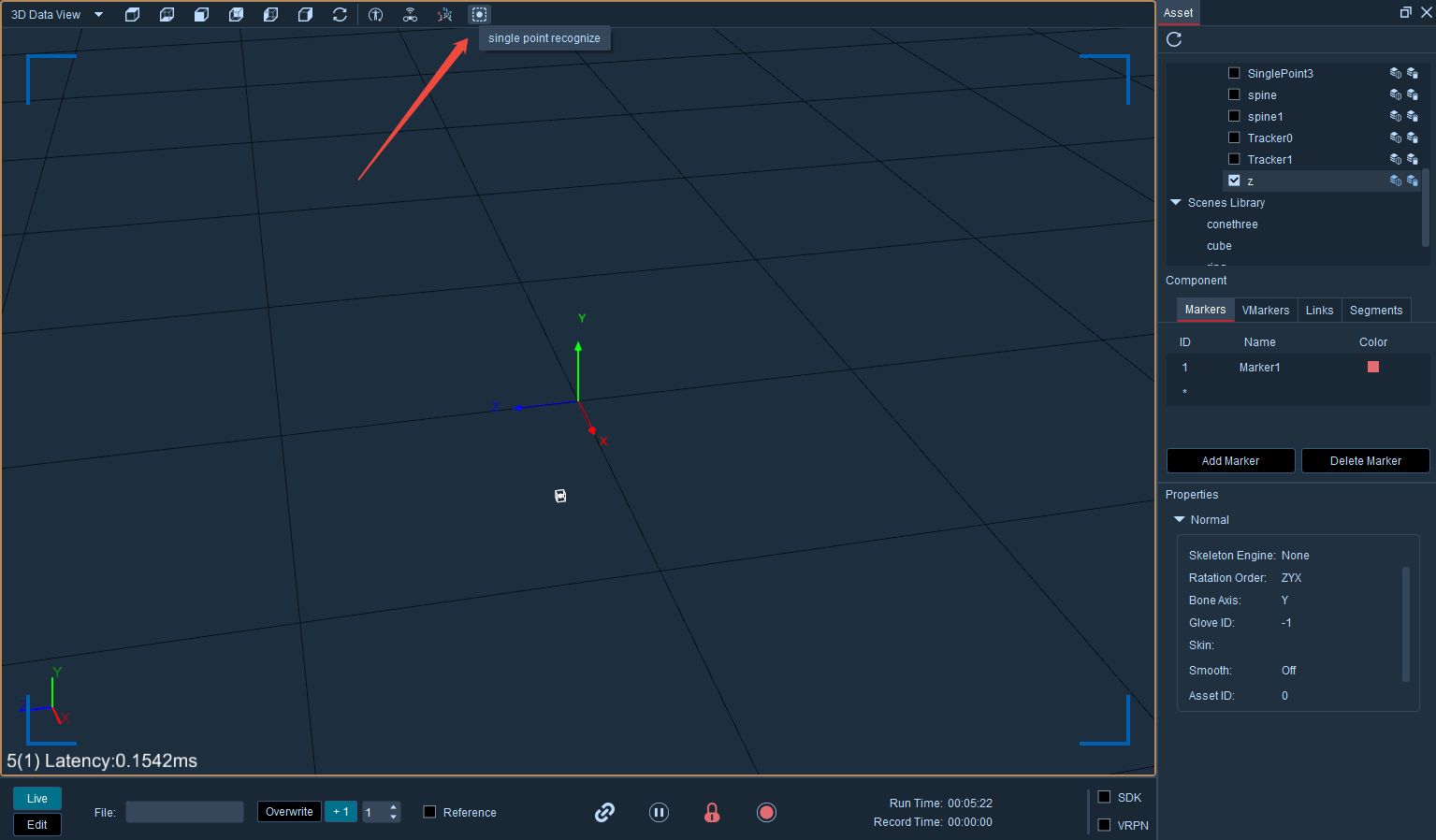Collapse the Normal properties section
This screenshot has width=1436, height=840.
(x=1179, y=519)
